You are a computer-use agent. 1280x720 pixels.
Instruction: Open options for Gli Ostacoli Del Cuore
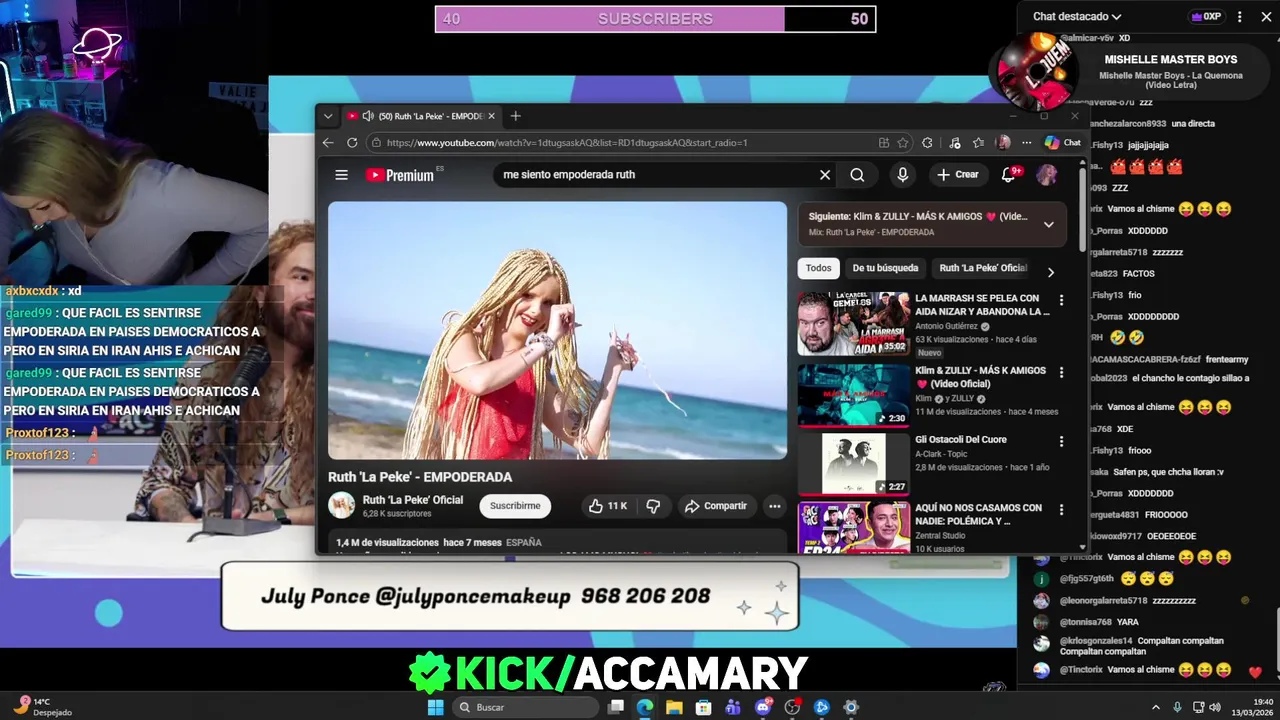tap(1061, 441)
